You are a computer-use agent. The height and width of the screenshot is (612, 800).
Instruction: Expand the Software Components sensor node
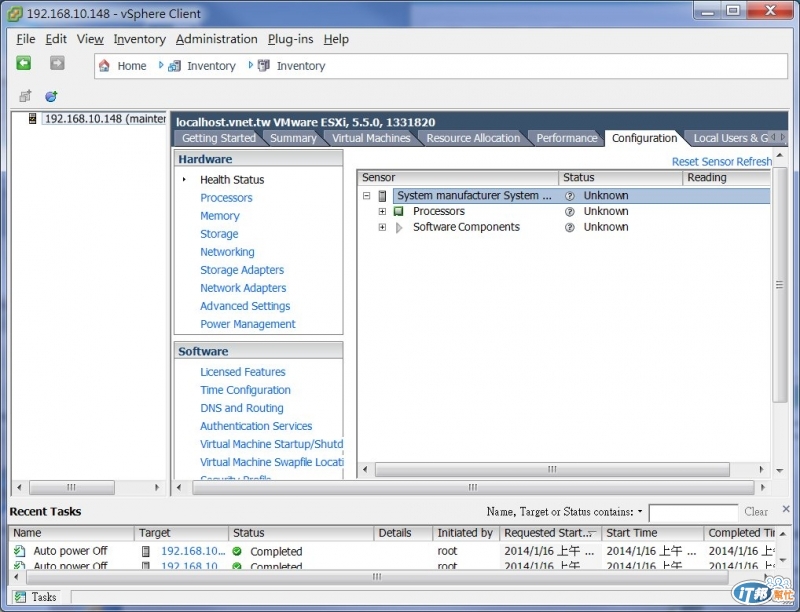382,227
